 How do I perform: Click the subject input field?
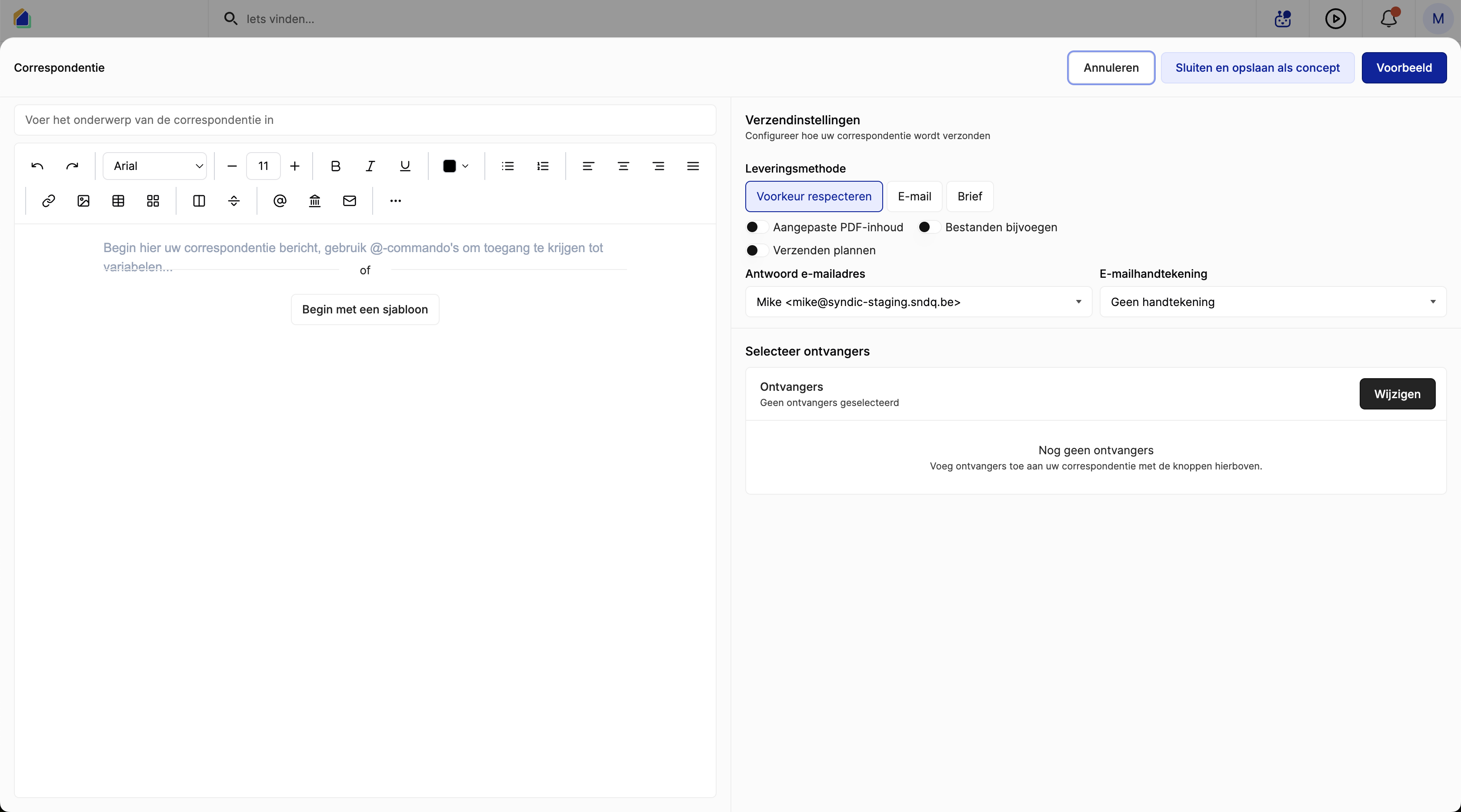[x=365, y=120]
